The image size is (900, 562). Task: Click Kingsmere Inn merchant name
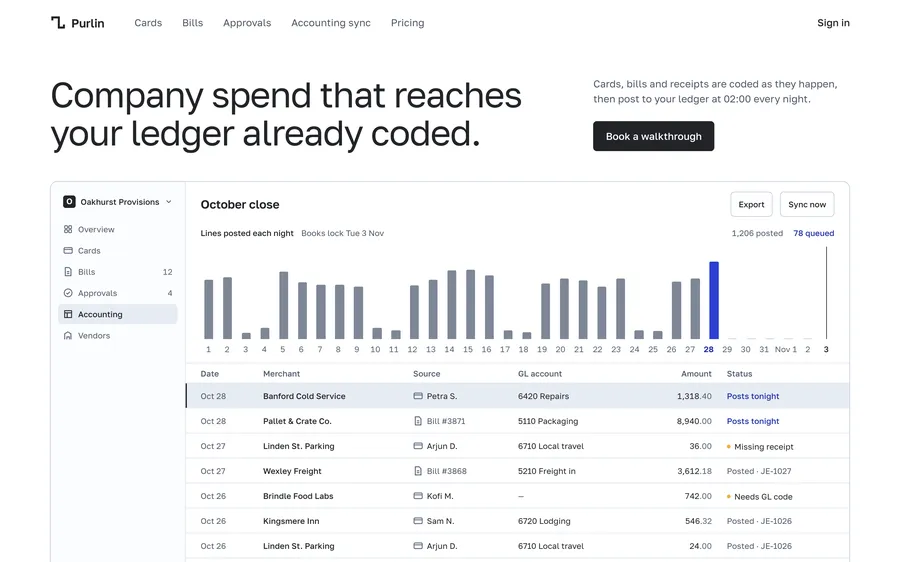pyautogui.click(x=291, y=521)
